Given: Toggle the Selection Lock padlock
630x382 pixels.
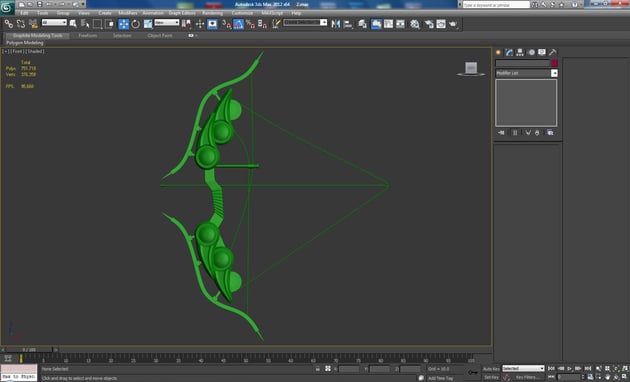Looking at the screenshot, I should click(318, 369).
